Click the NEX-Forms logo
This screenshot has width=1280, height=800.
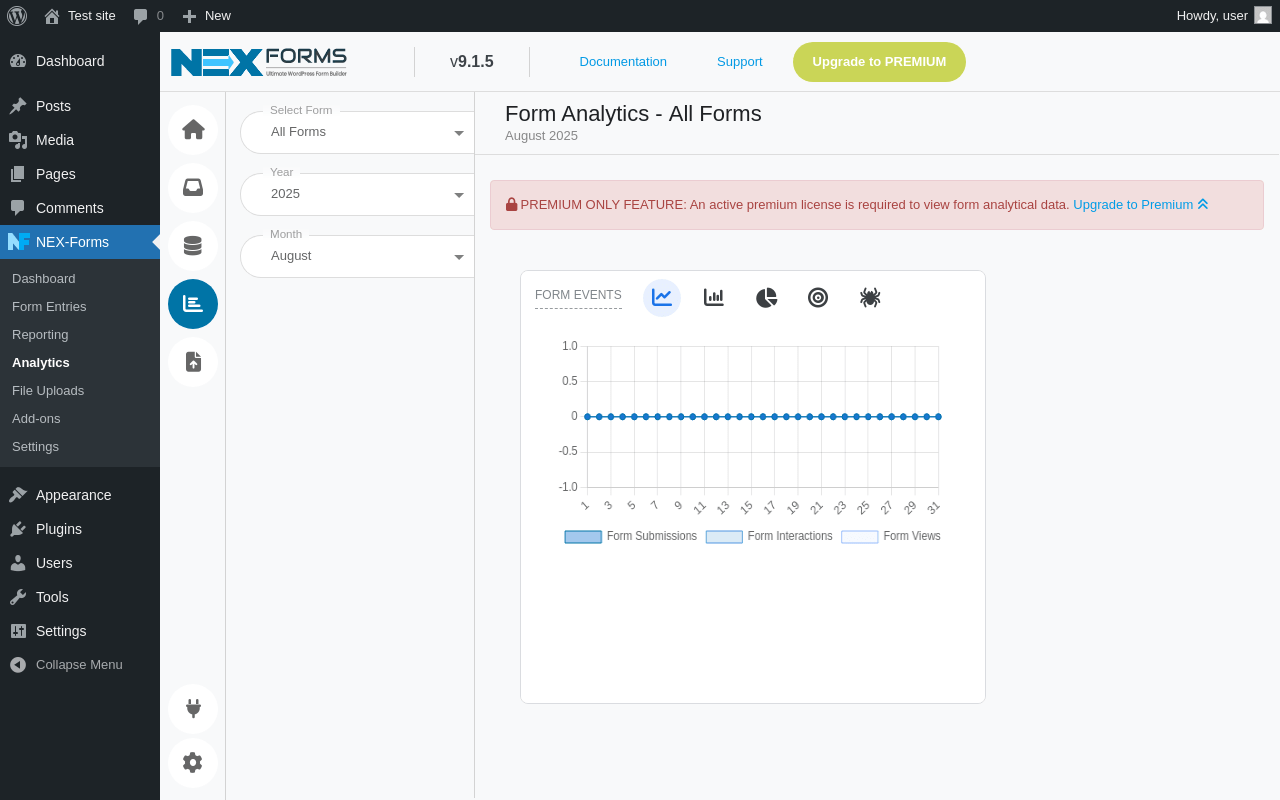point(259,62)
